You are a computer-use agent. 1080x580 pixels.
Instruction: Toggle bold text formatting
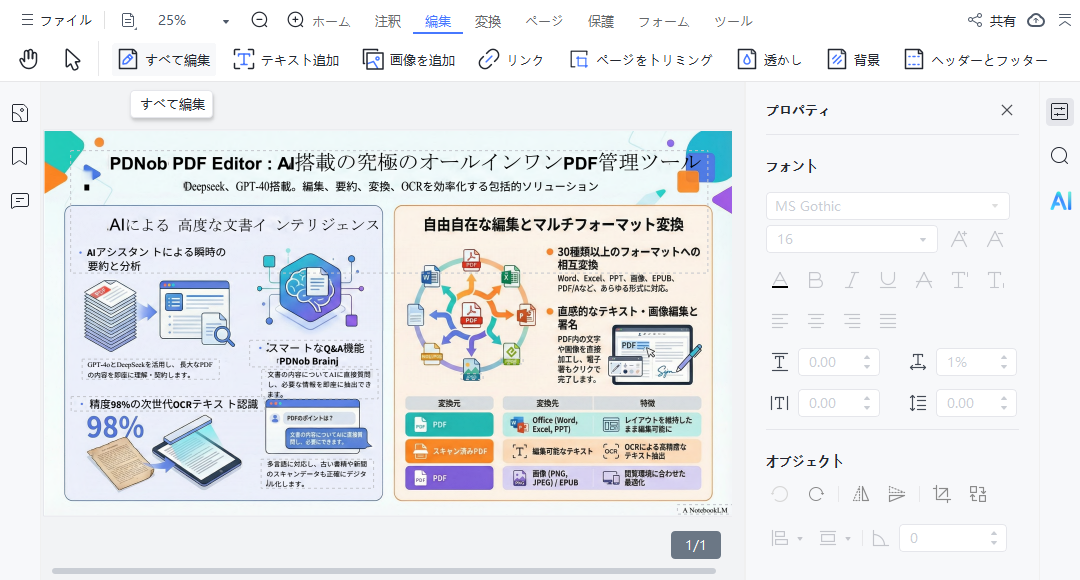click(x=815, y=280)
